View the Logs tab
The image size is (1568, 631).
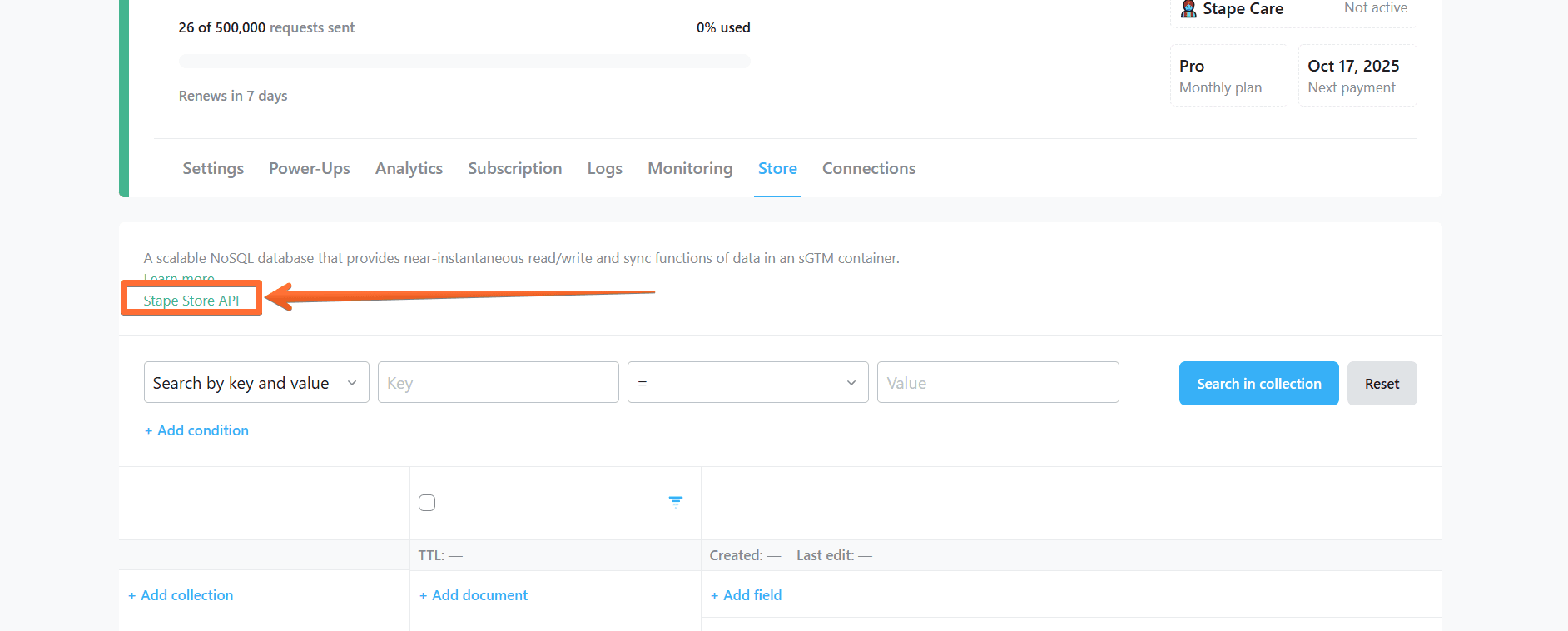(x=604, y=168)
